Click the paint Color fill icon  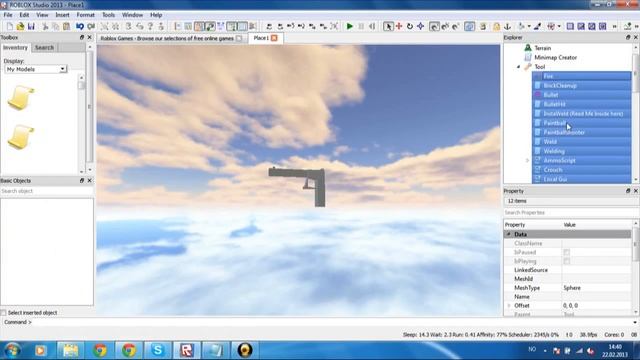521,27
